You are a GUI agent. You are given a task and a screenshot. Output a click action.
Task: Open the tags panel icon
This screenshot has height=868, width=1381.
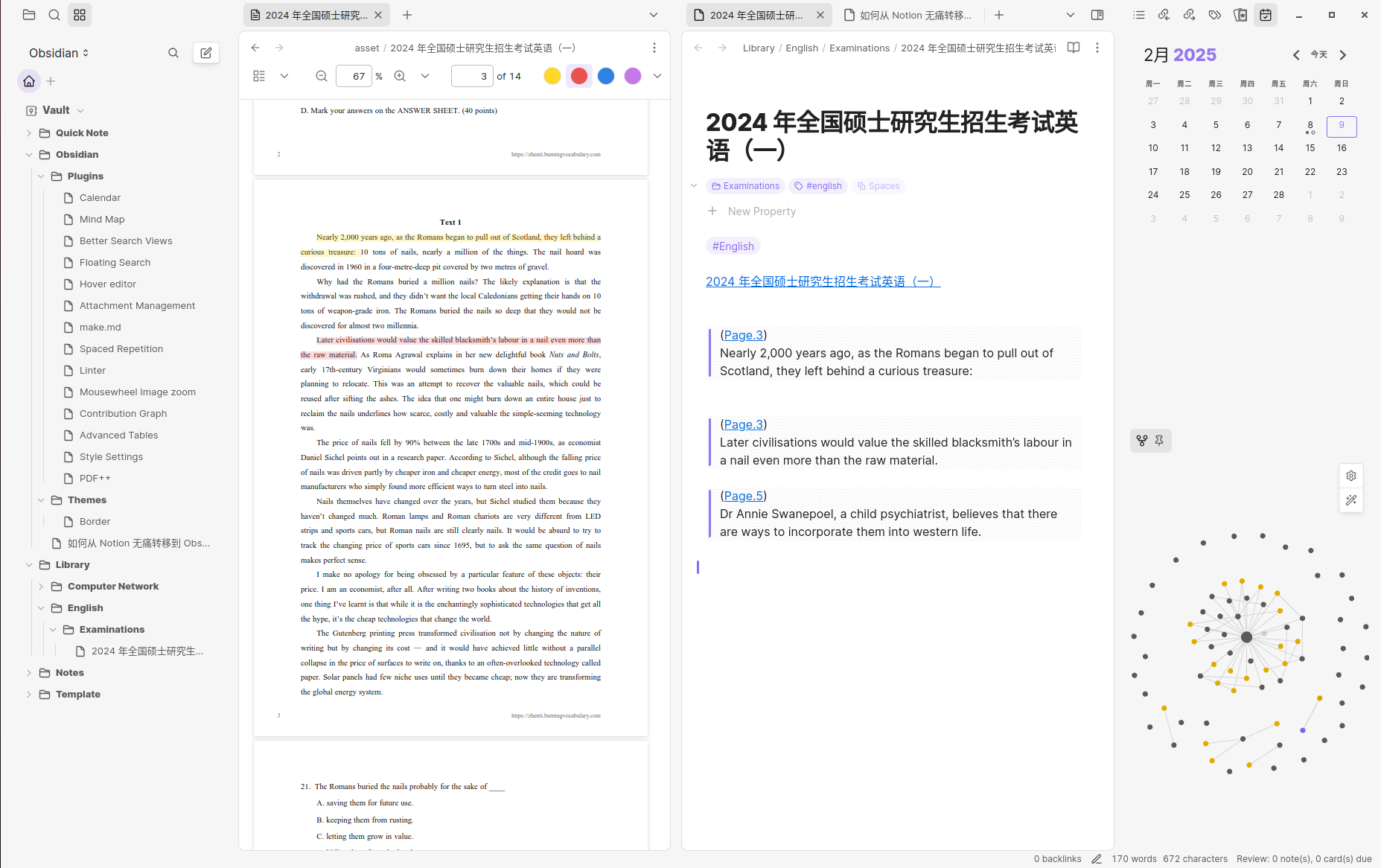click(1215, 15)
